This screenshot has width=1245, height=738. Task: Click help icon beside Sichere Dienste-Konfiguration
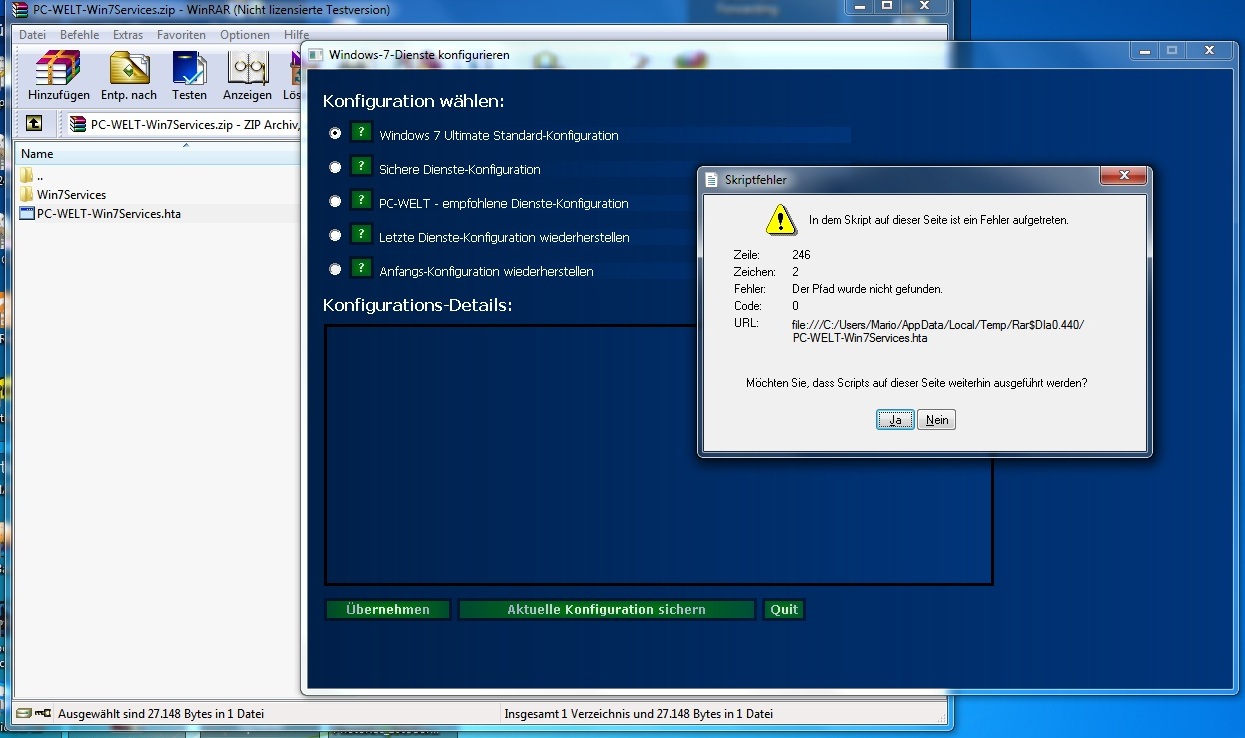361,166
